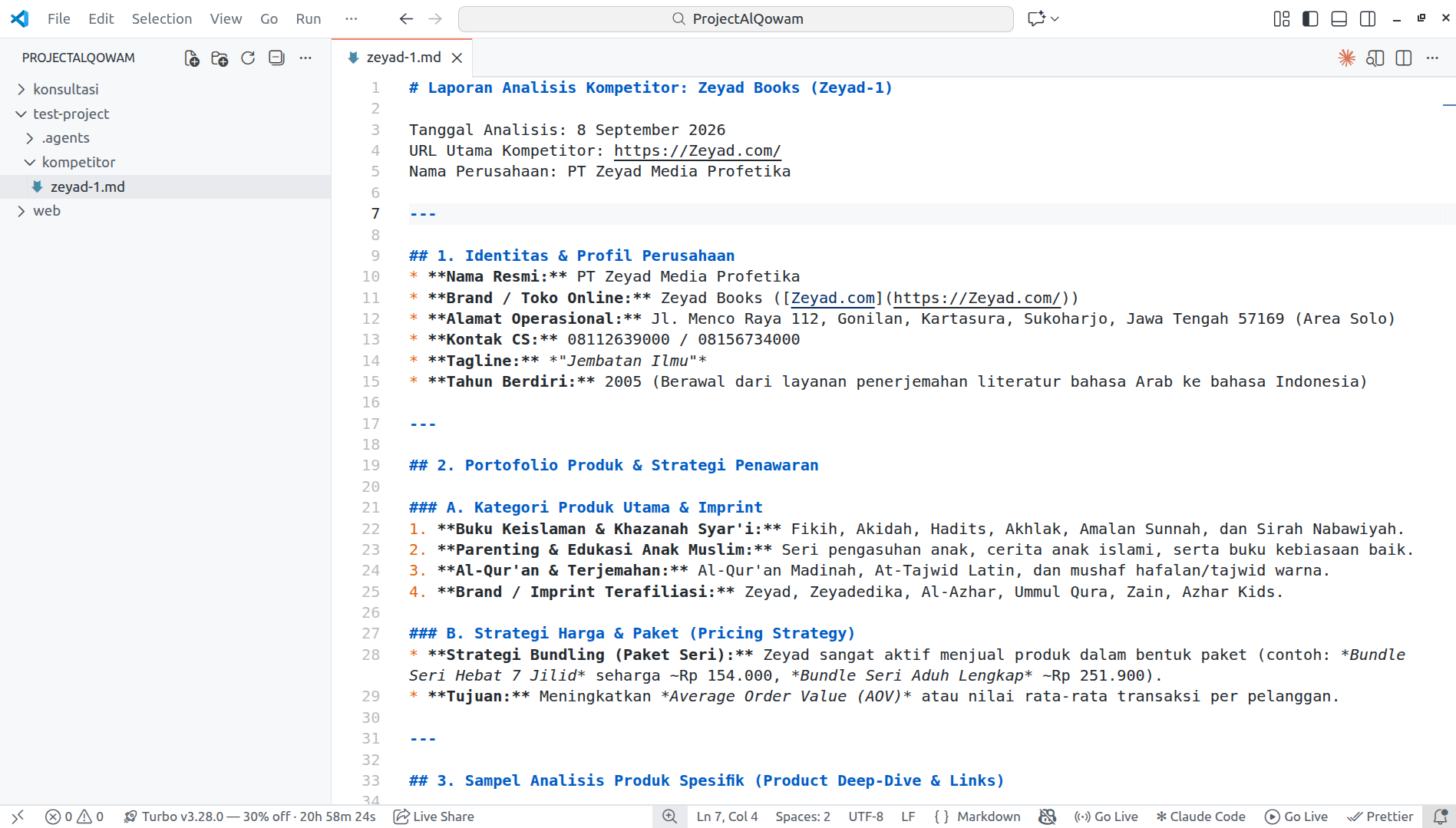
Task: Click the ProjectAlQowam command center search box
Action: pyautogui.click(x=736, y=19)
